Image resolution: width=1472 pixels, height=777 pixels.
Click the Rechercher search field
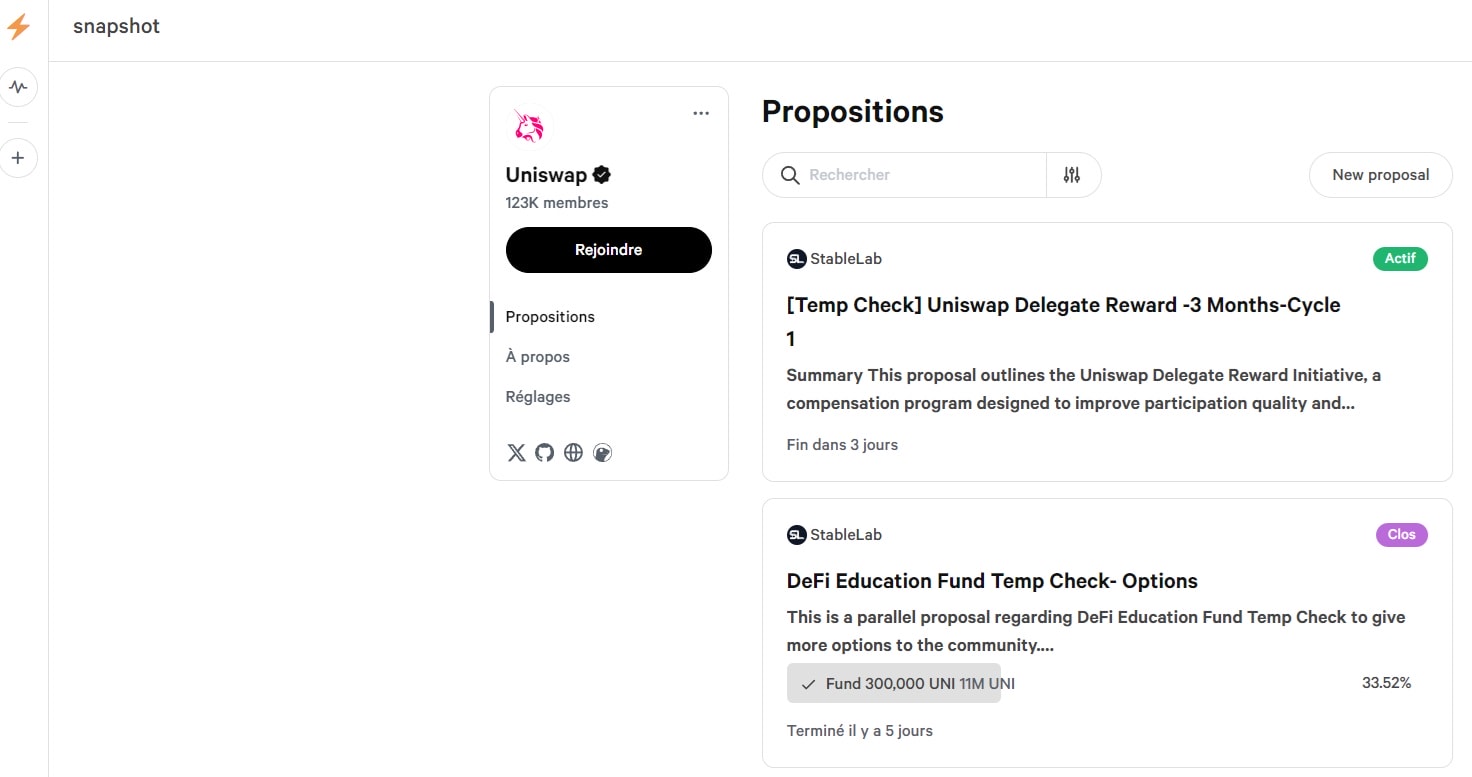coord(920,175)
